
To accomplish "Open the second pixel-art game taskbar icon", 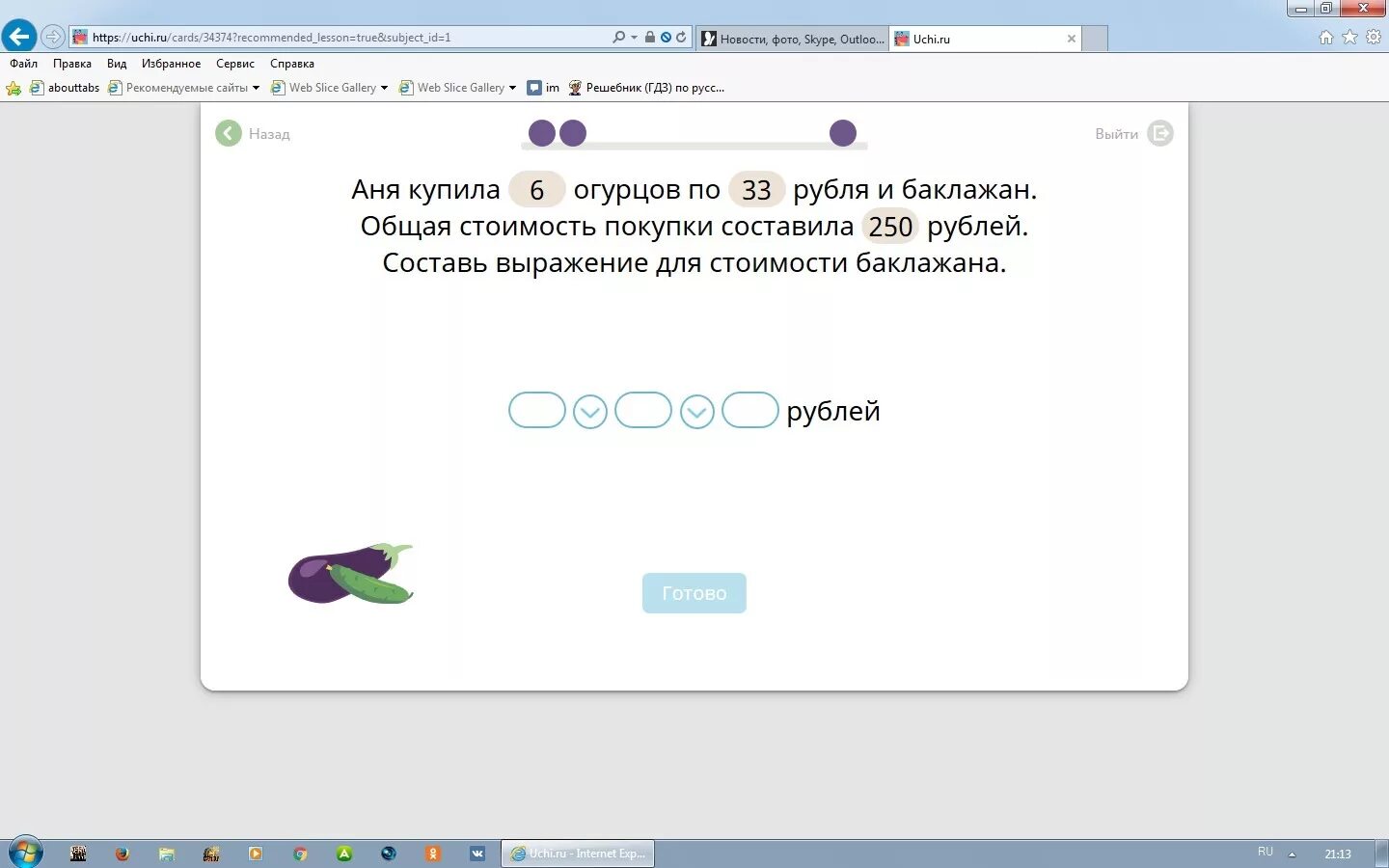I will pyautogui.click(x=211, y=854).
